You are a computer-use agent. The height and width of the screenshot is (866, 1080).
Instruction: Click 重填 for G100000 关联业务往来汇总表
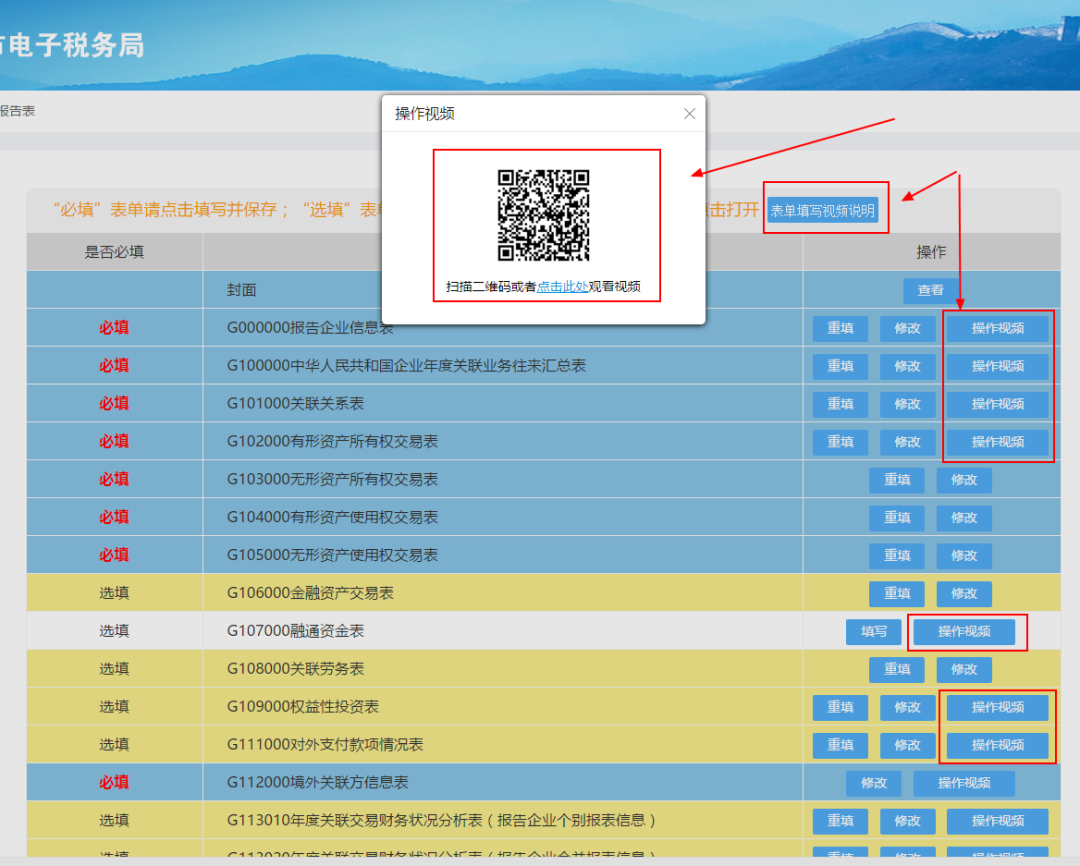click(840, 367)
